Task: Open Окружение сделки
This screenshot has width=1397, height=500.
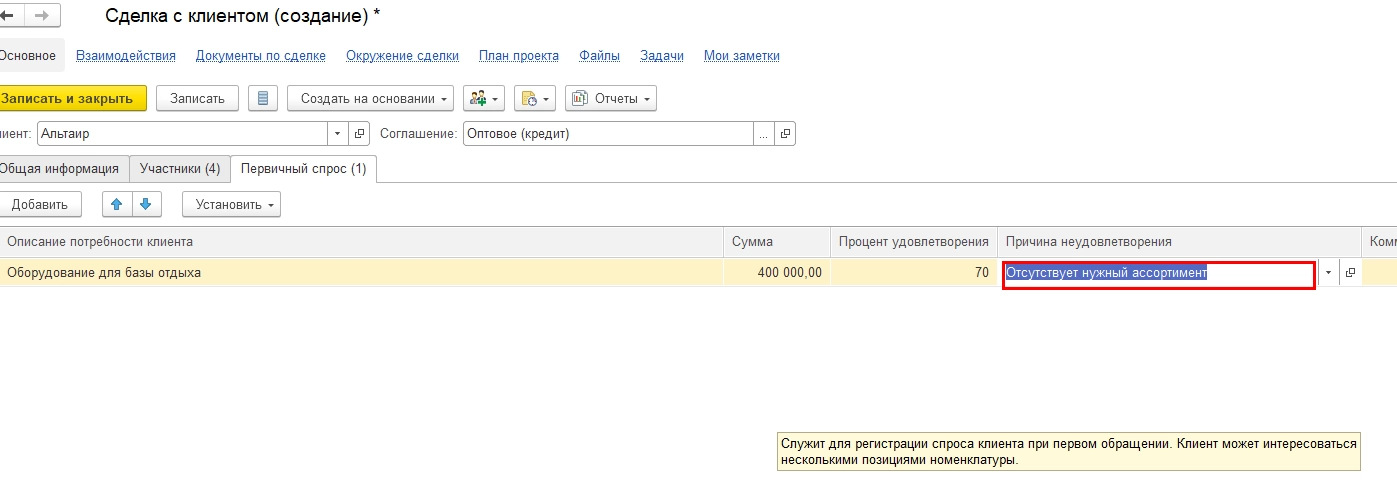Action: click(402, 56)
